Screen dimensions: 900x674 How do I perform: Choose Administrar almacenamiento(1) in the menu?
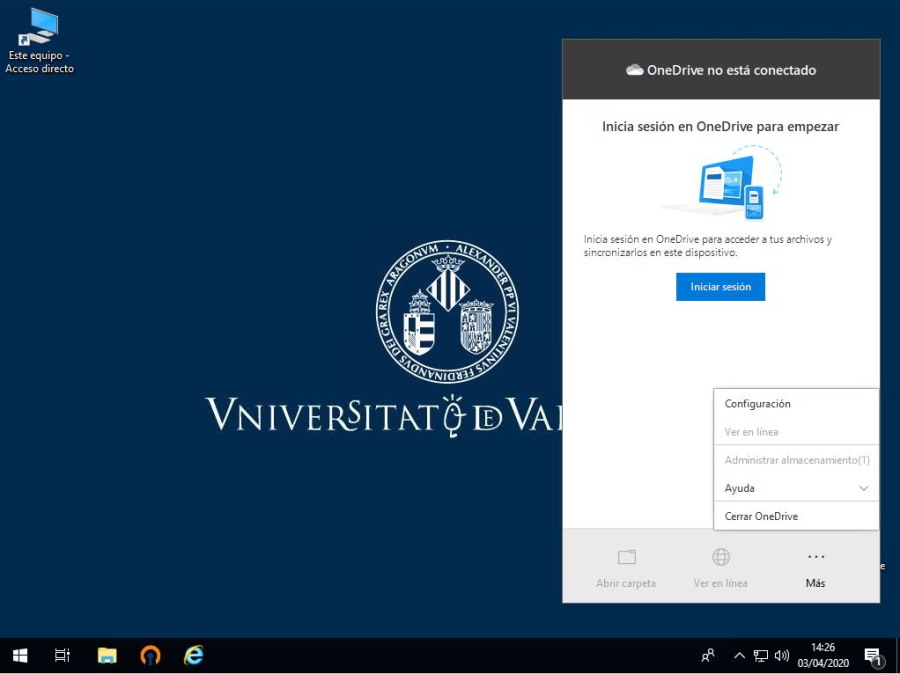[796, 460]
